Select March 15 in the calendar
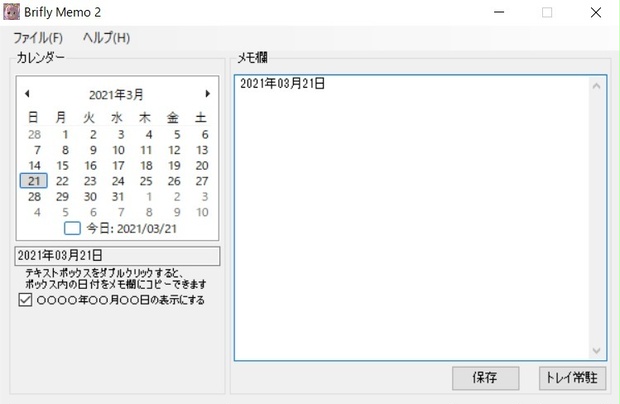 62,166
